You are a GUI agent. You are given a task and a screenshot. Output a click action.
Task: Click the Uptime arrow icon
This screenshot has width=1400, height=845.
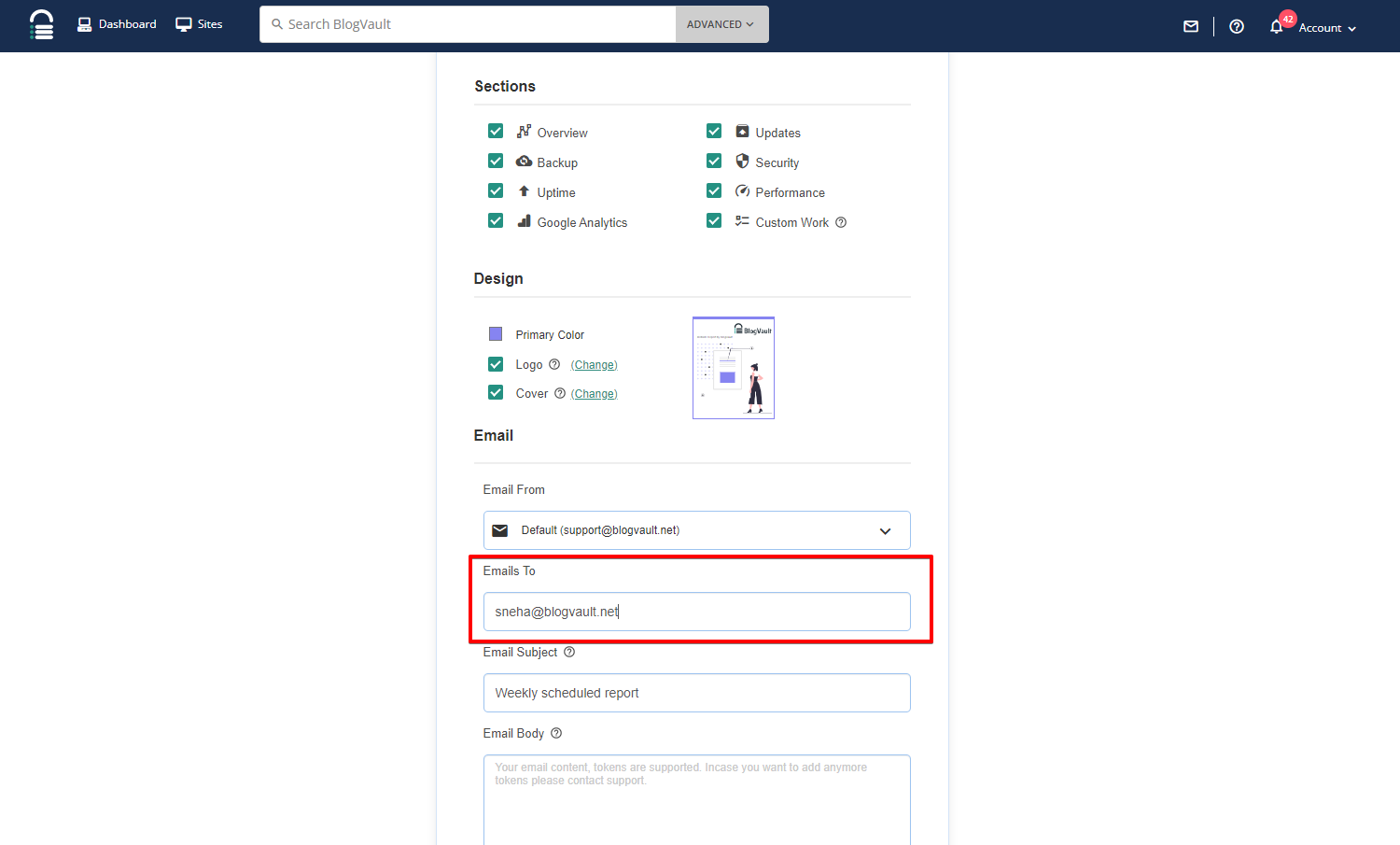(525, 190)
